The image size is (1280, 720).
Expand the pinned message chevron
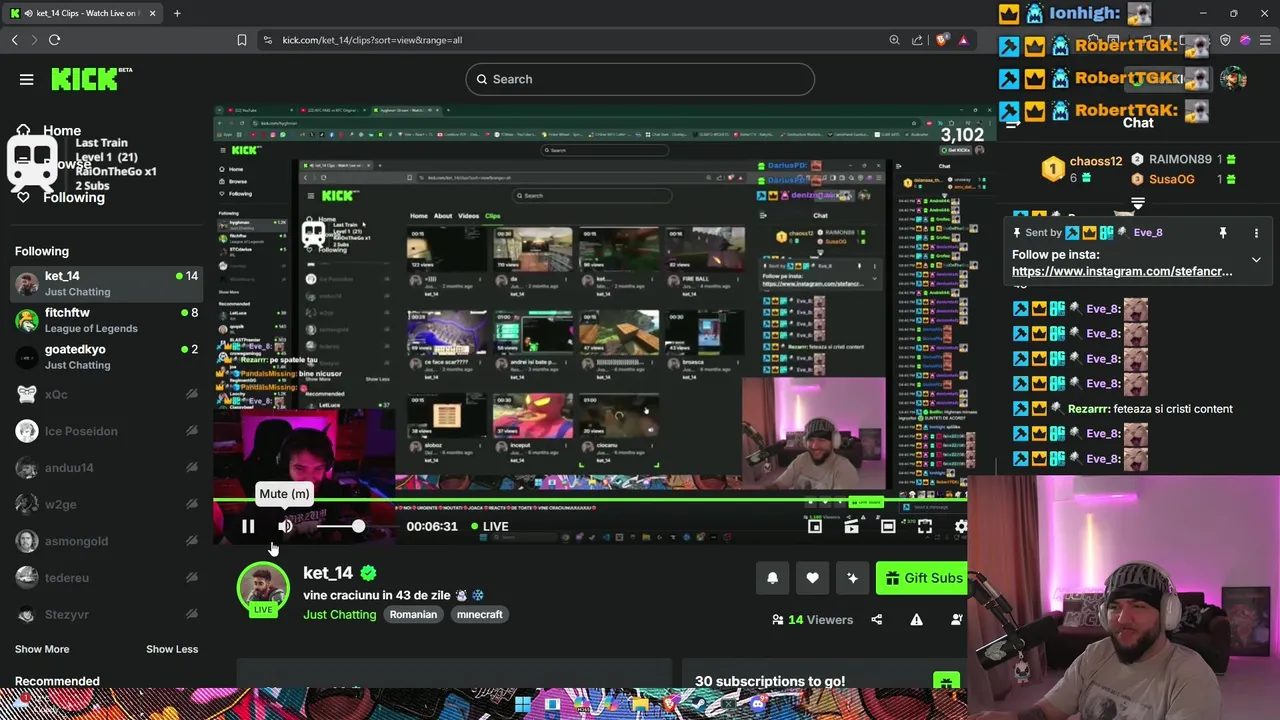(1256, 260)
